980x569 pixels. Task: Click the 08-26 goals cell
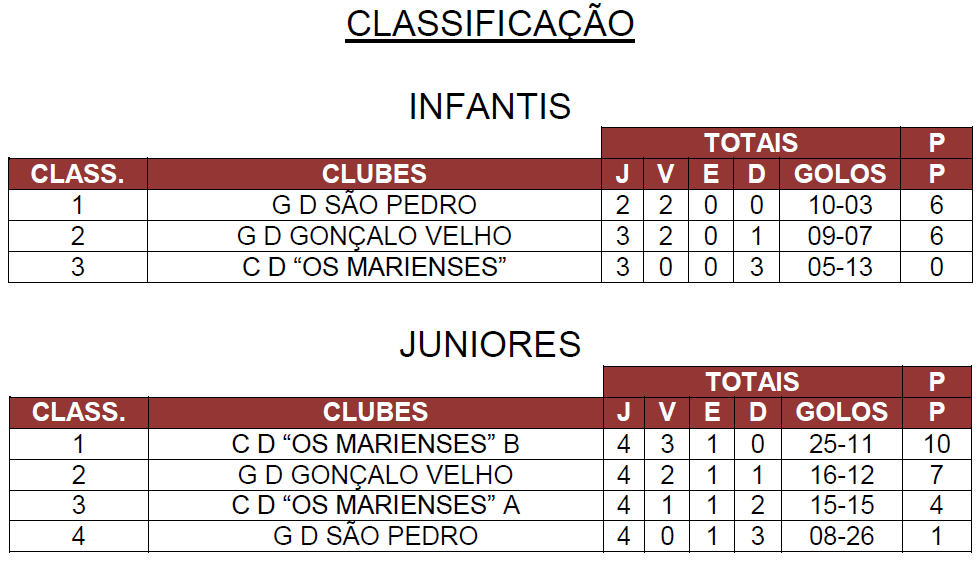click(x=841, y=536)
